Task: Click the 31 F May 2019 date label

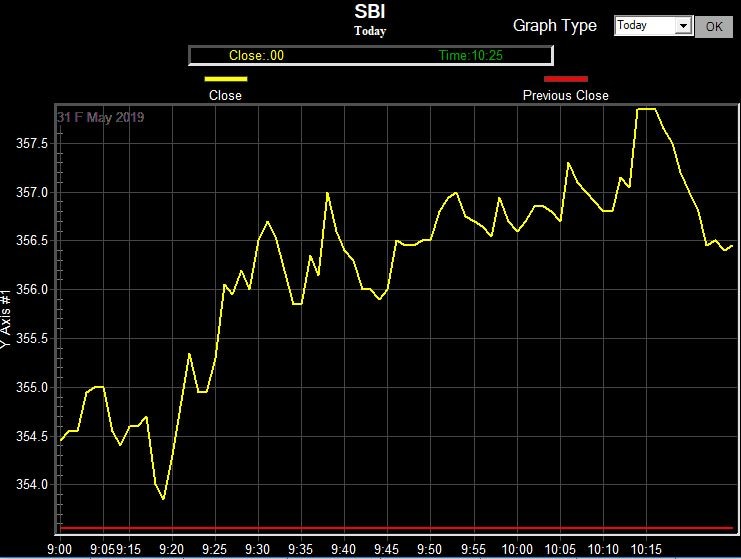Action: coord(100,118)
